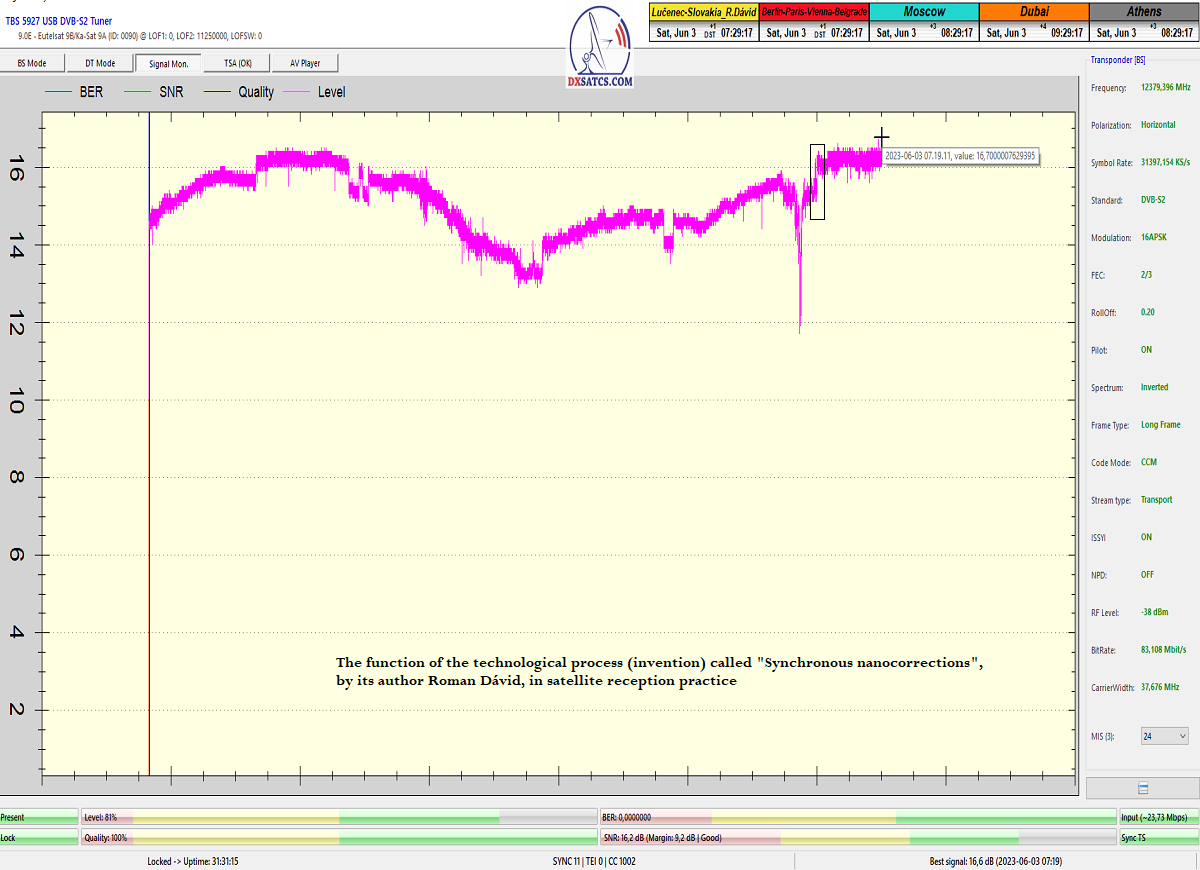Click the Input Mbps status indicator
Viewport: 1200px width, 870px height.
point(1157,817)
